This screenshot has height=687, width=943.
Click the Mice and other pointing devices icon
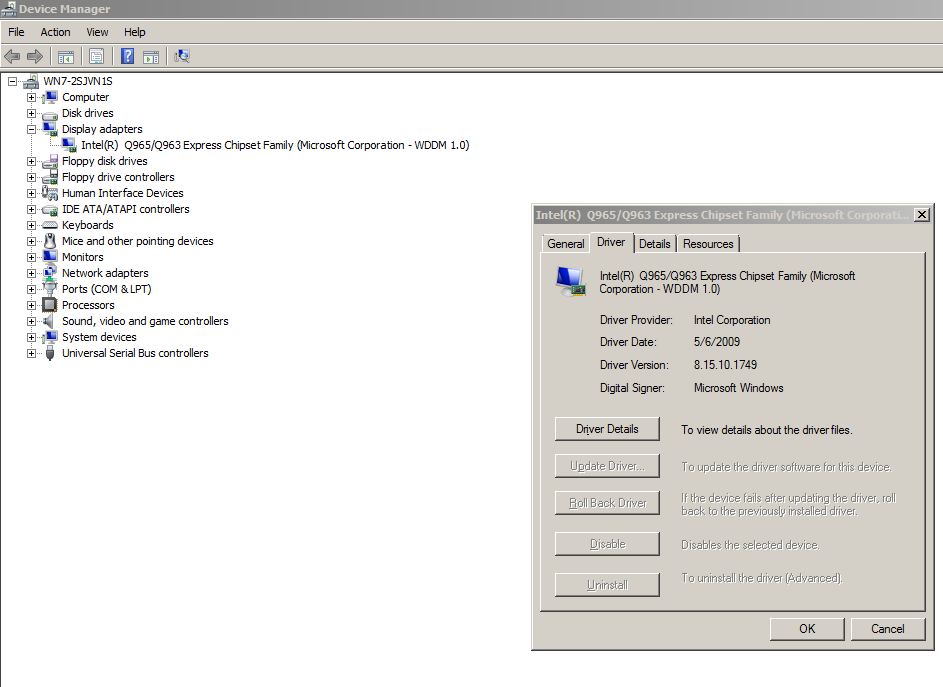(x=51, y=241)
